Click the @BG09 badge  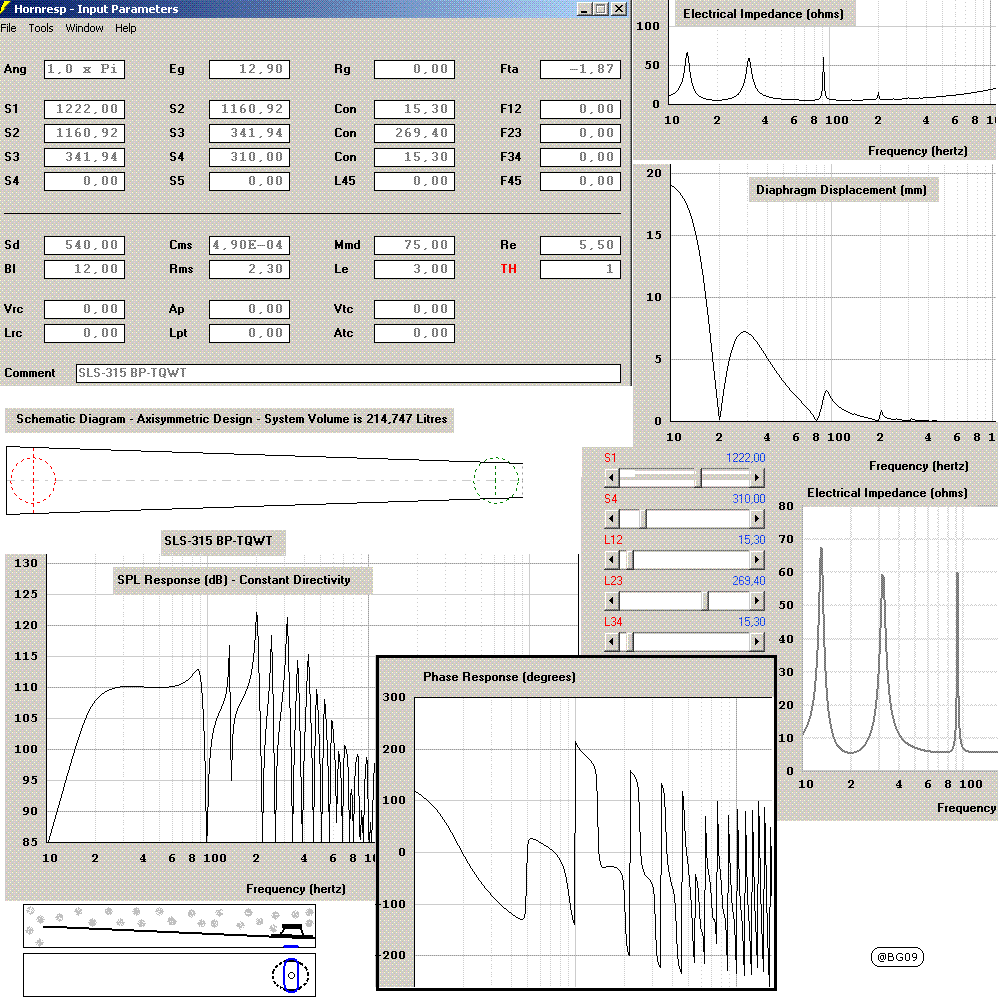pos(897,957)
